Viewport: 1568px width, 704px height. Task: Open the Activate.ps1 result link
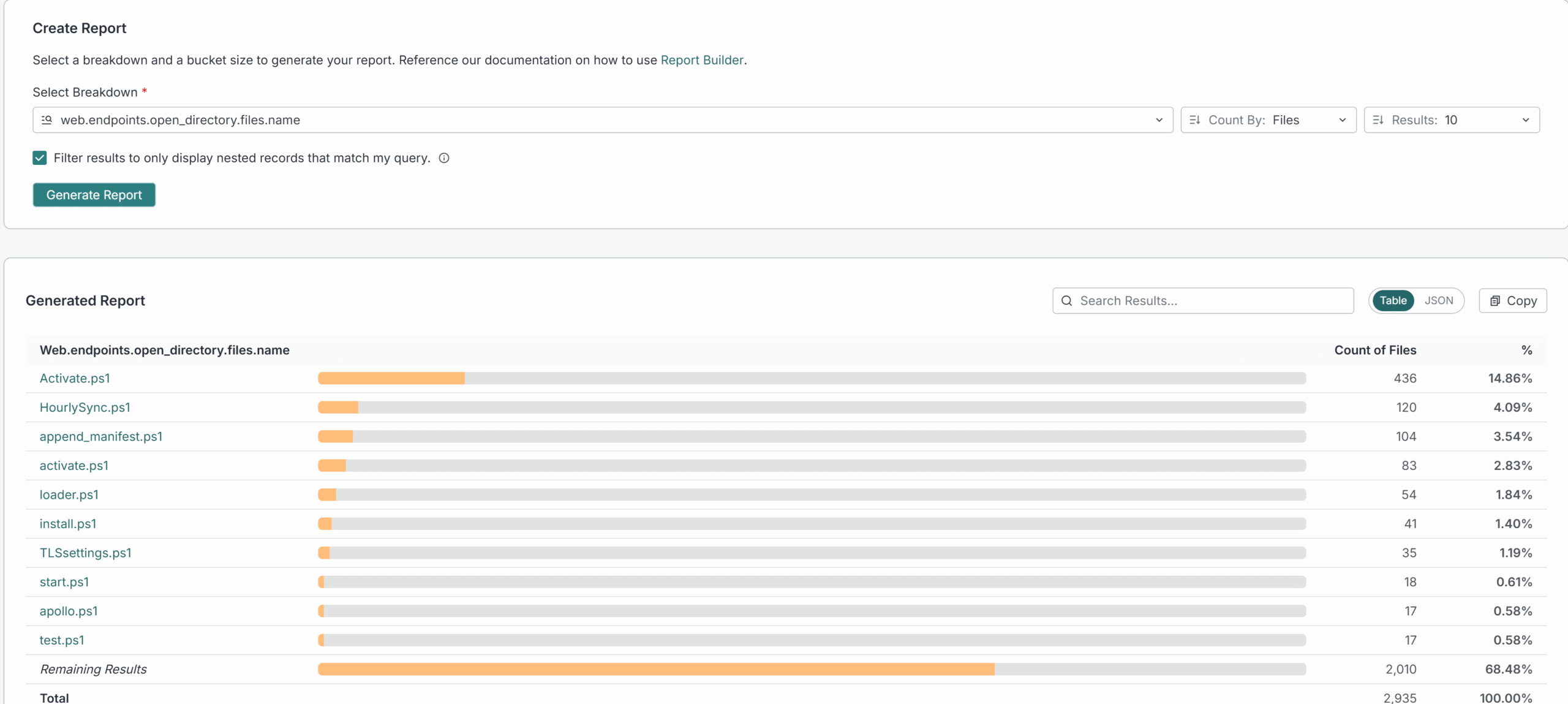pos(75,378)
